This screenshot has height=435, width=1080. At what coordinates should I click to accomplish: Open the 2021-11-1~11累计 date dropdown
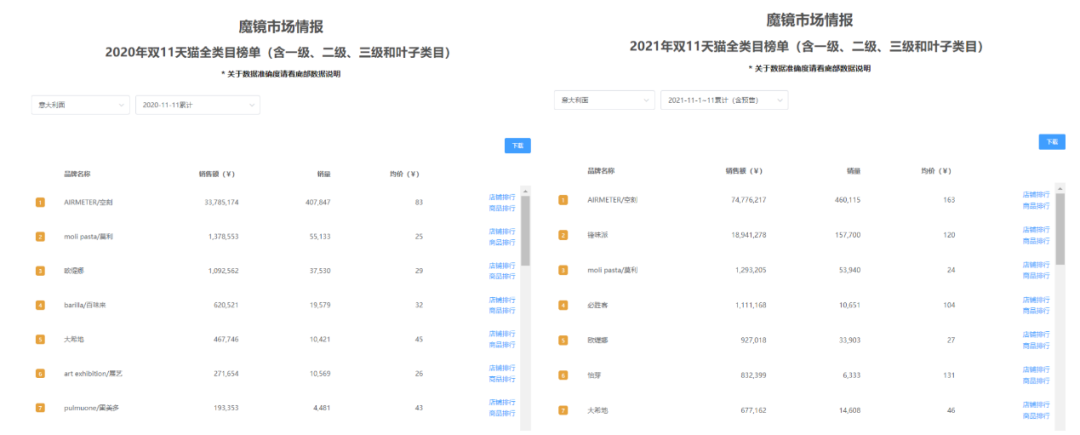click(x=724, y=100)
